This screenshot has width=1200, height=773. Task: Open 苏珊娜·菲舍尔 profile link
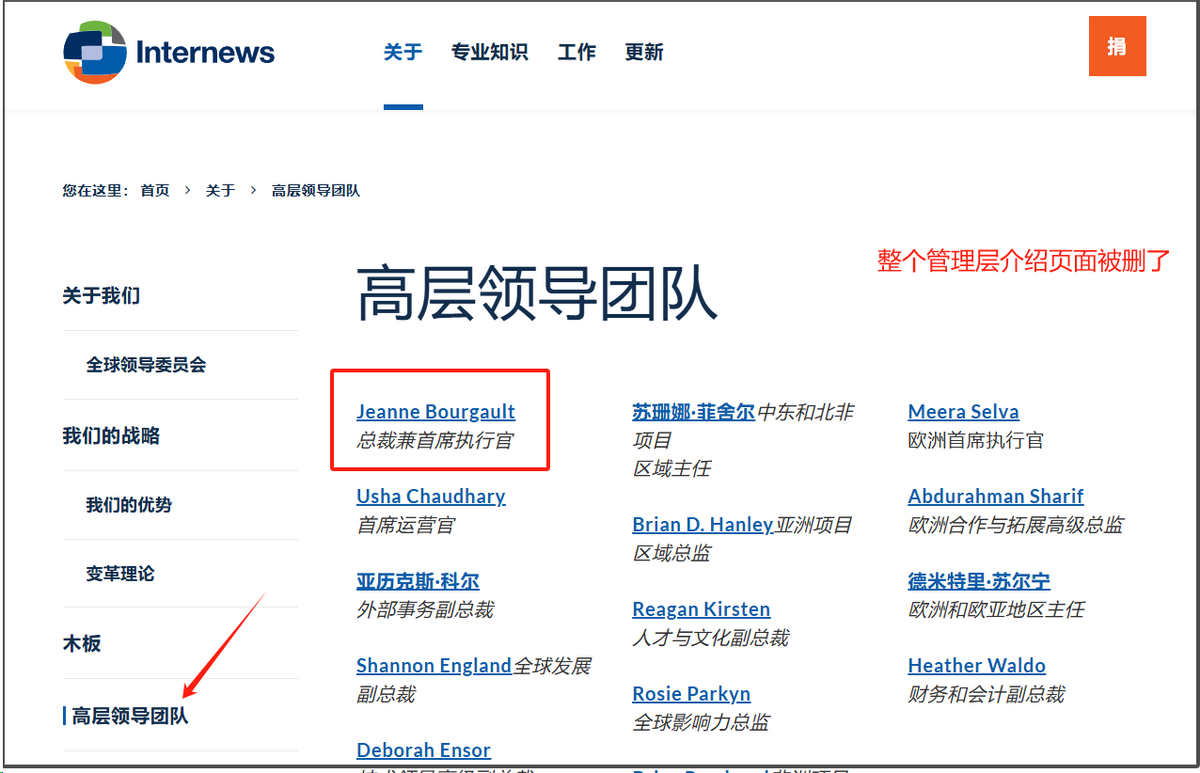point(694,412)
